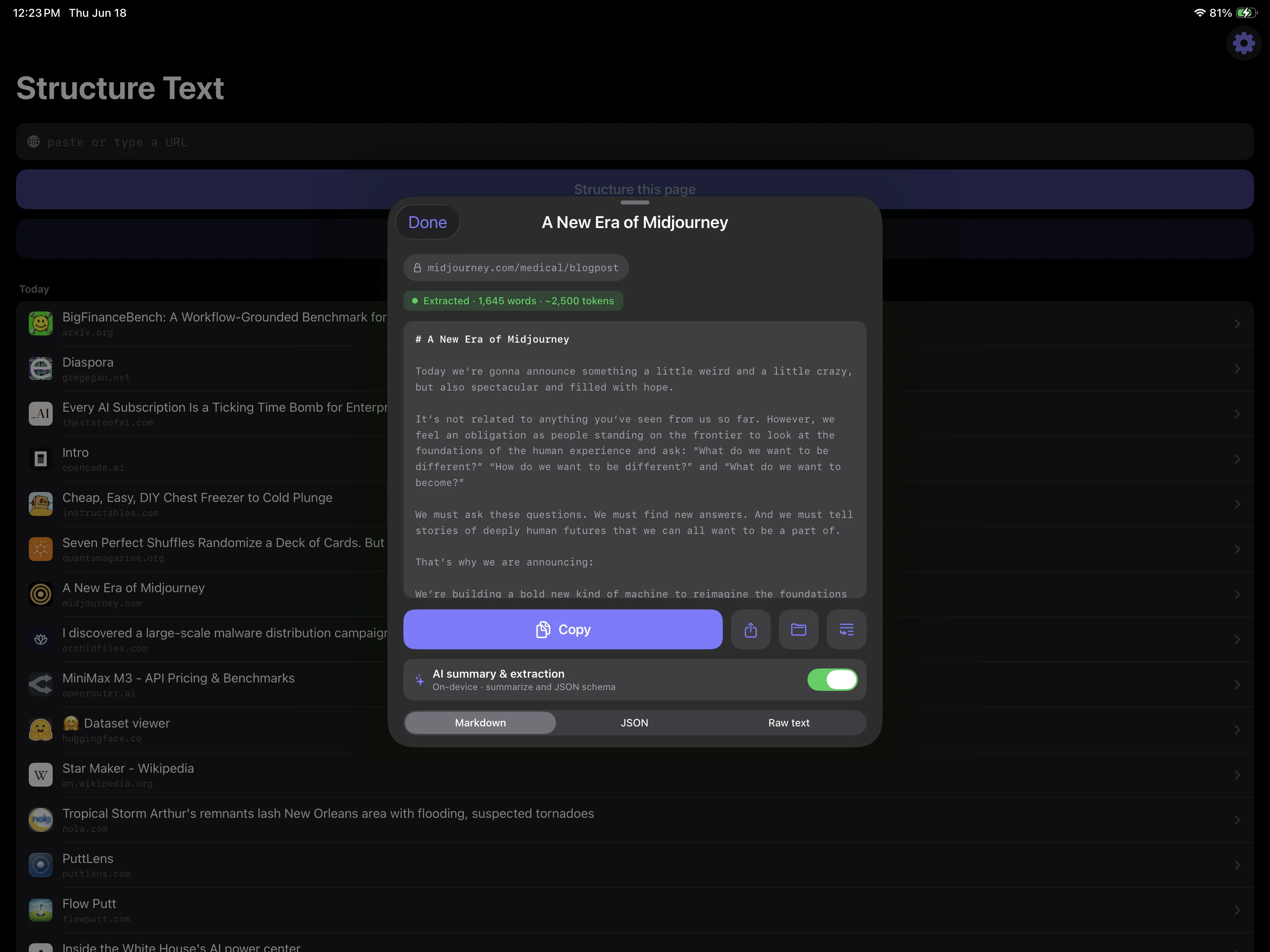
Task: Tap the Copy button
Action: 563,630
